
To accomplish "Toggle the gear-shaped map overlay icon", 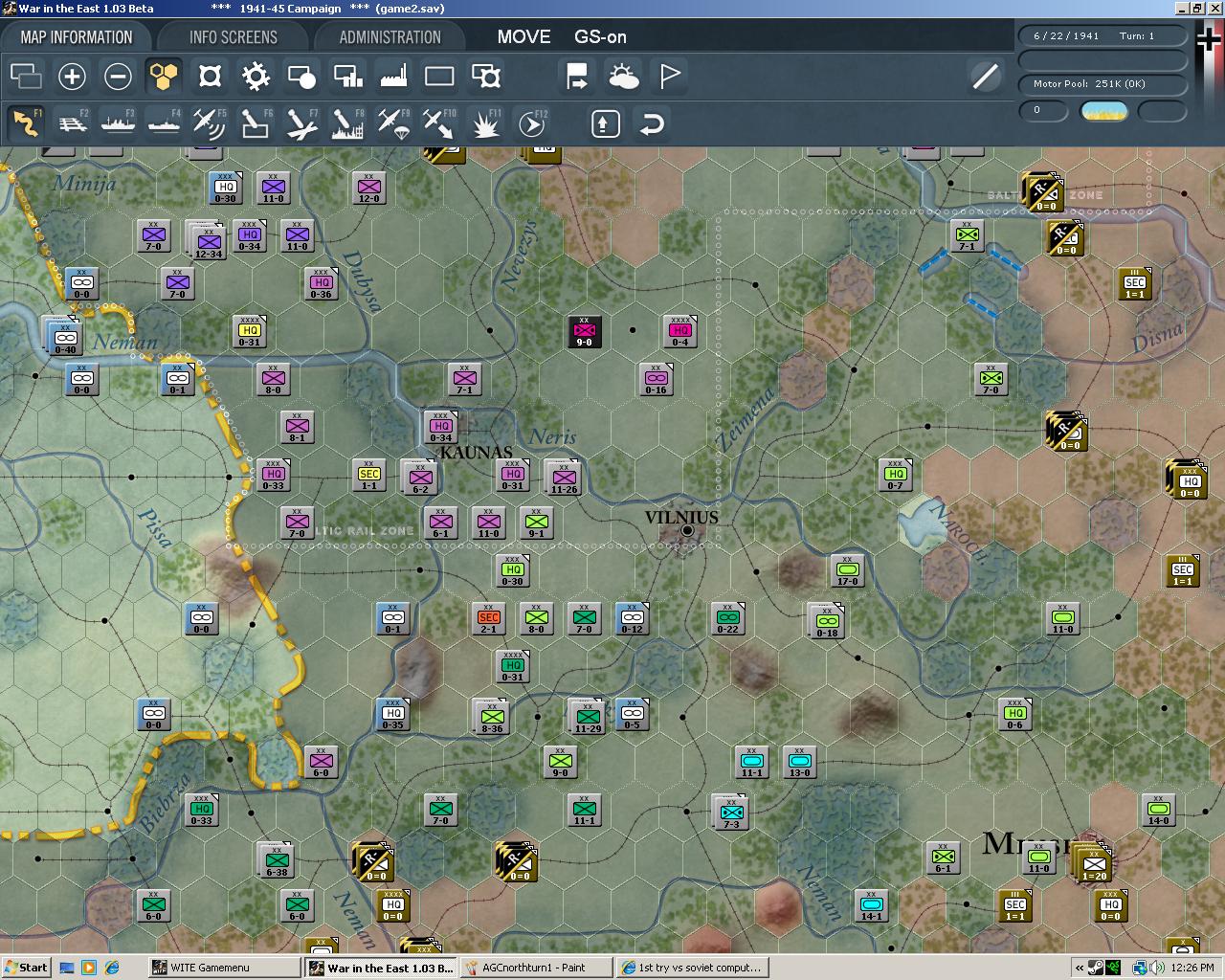I will pos(256,76).
